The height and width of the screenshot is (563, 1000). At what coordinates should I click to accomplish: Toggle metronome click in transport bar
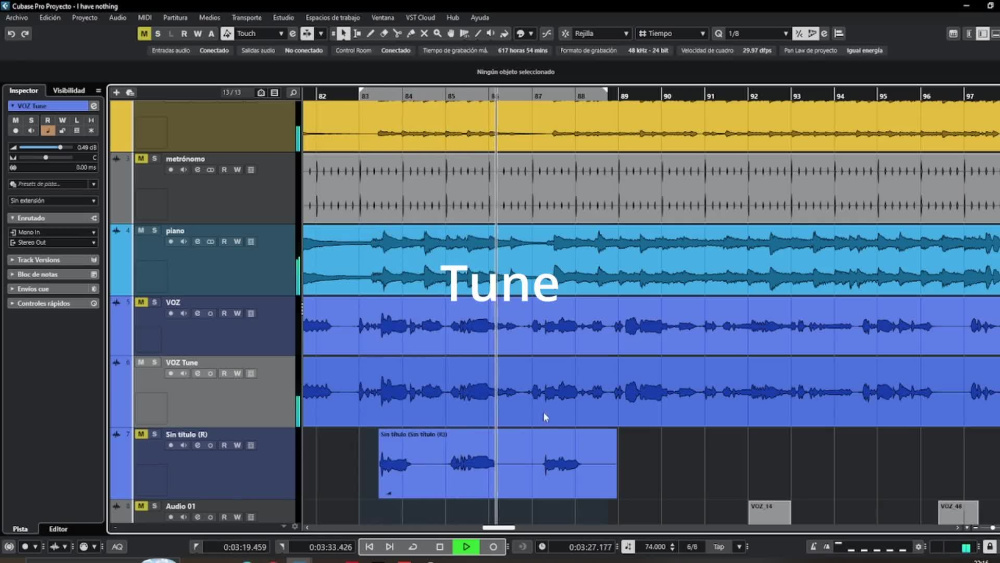(x=813, y=547)
